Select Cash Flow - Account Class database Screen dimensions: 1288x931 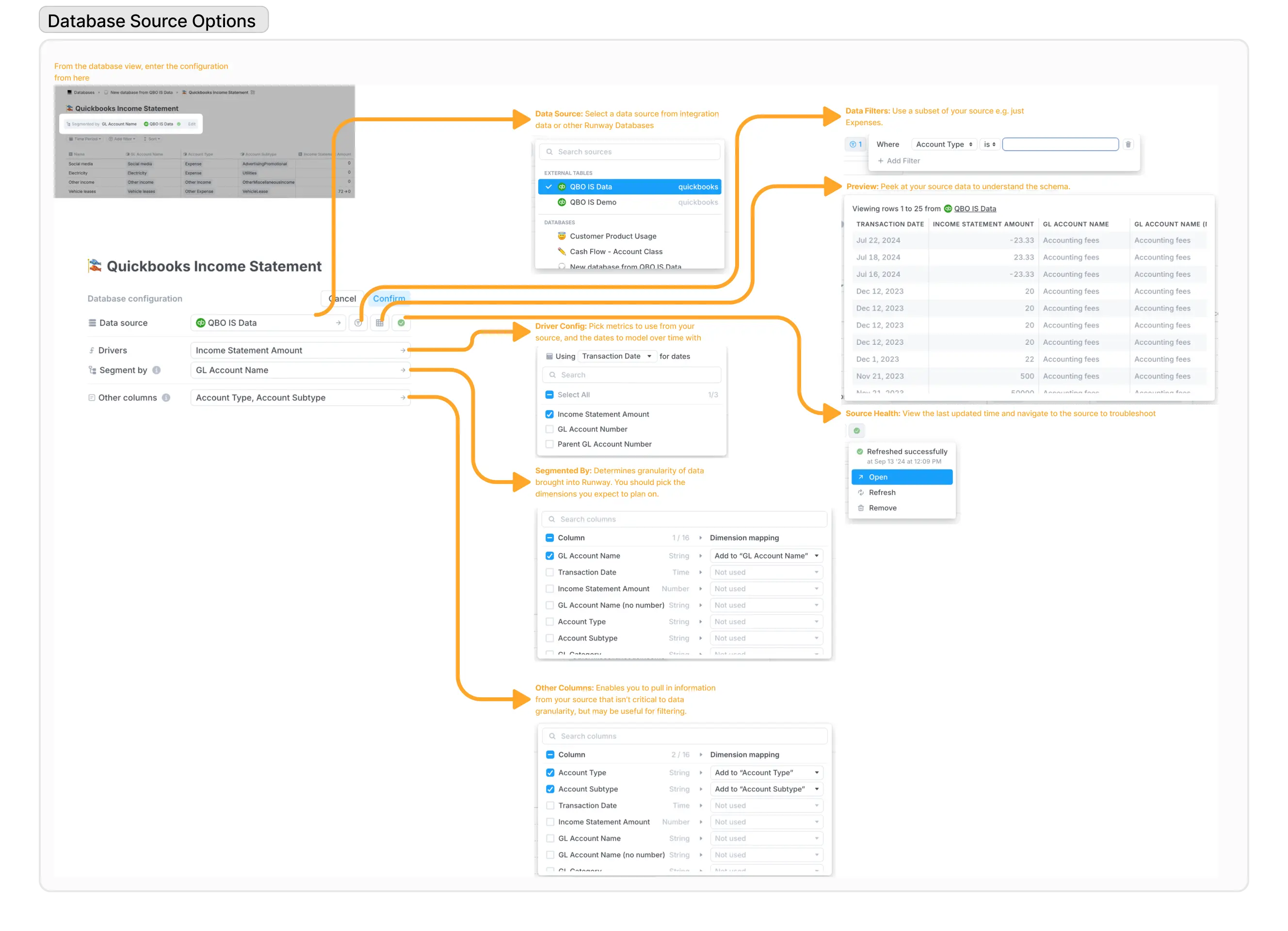(x=629, y=252)
